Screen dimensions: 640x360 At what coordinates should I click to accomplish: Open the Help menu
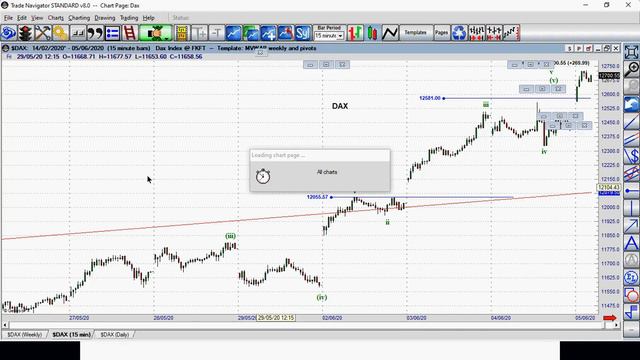(x=149, y=18)
